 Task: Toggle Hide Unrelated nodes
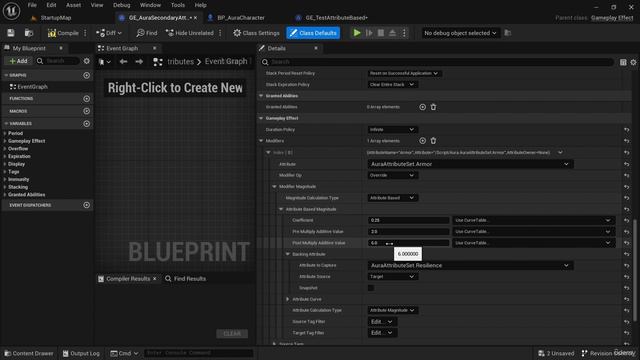[190, 33]
